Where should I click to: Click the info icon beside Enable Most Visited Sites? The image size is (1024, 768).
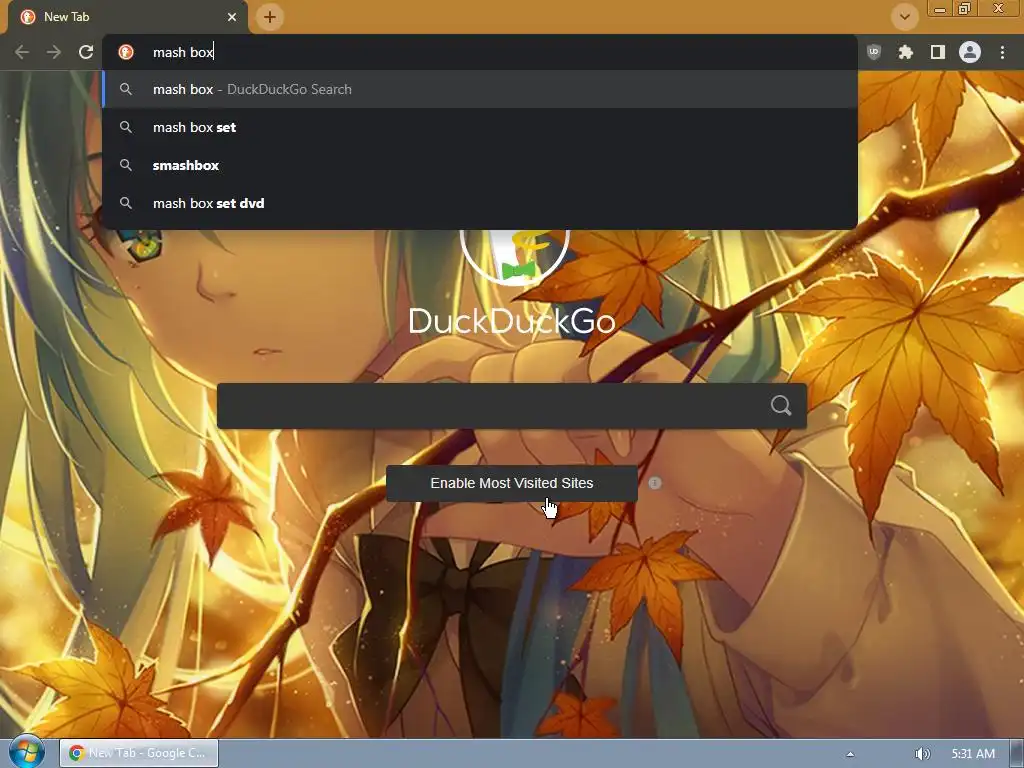pyautogui.click(x=655, y=483)
